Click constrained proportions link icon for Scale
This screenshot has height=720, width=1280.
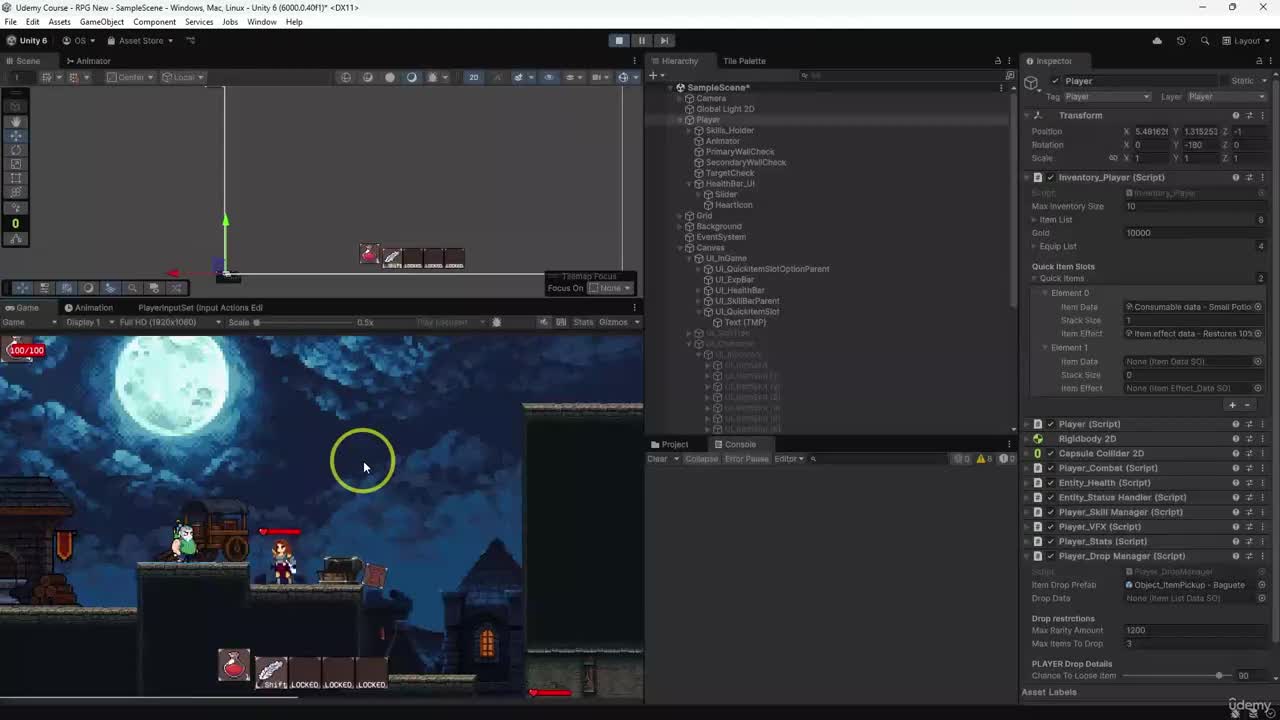(1113, 158)
